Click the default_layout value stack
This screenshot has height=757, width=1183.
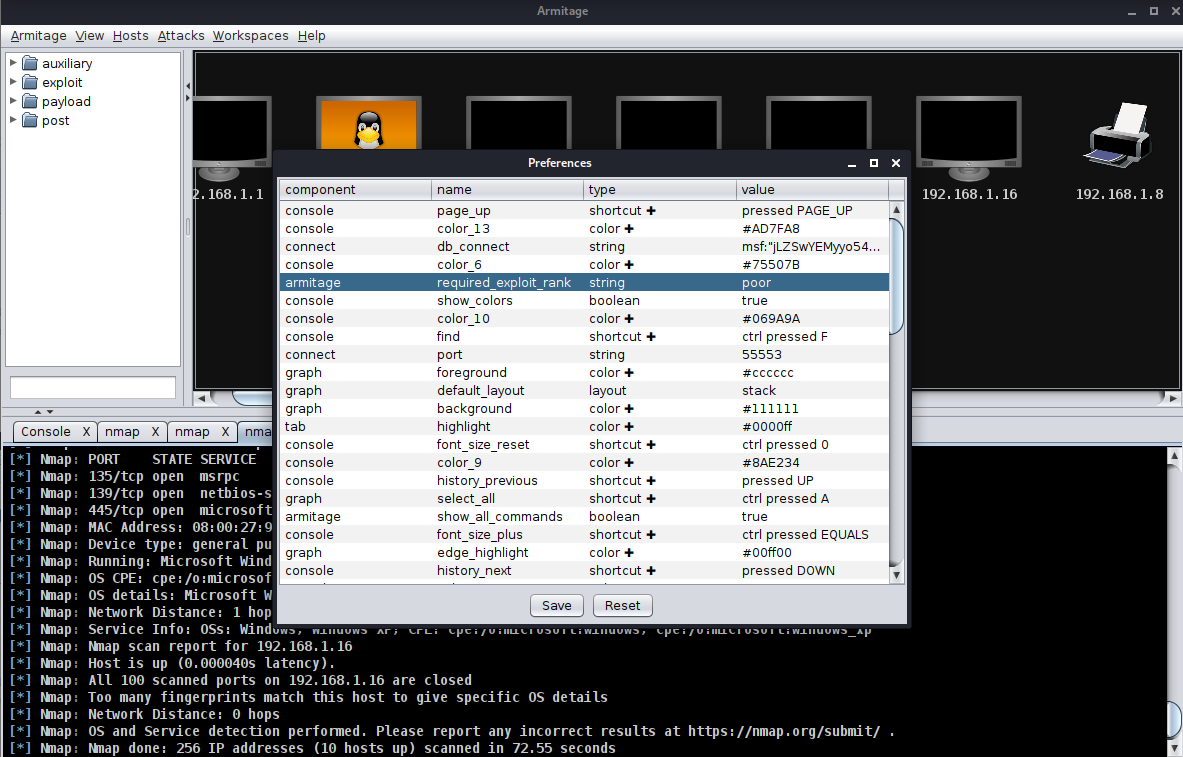click(759, 390)
